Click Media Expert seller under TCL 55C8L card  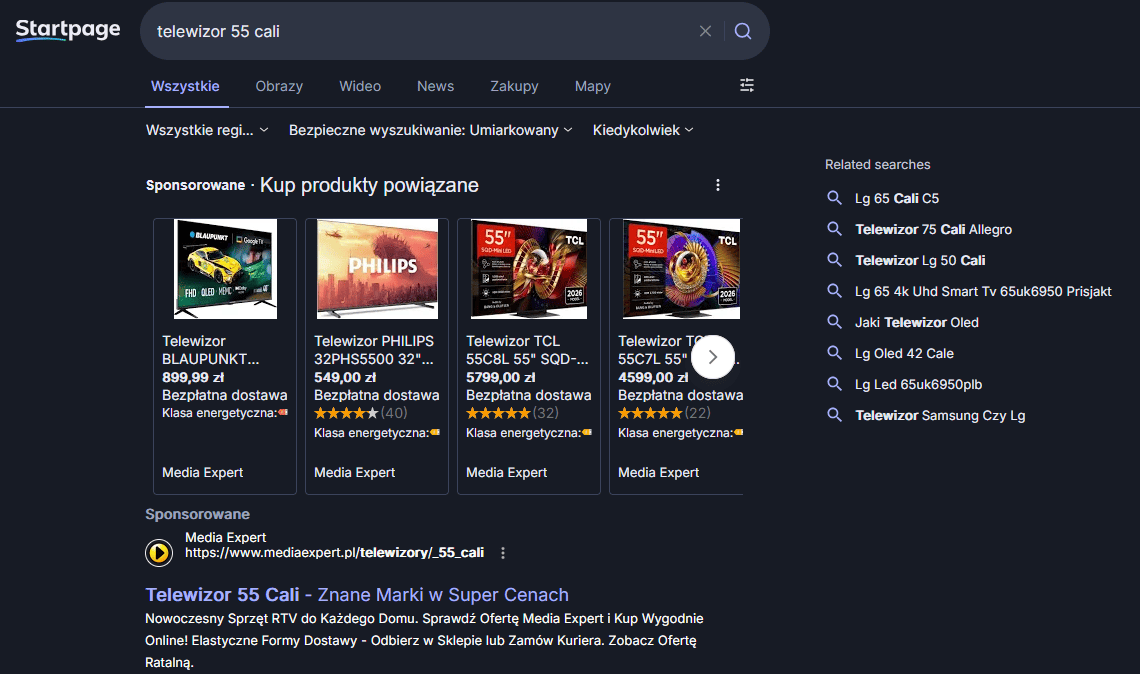(506, 473)
